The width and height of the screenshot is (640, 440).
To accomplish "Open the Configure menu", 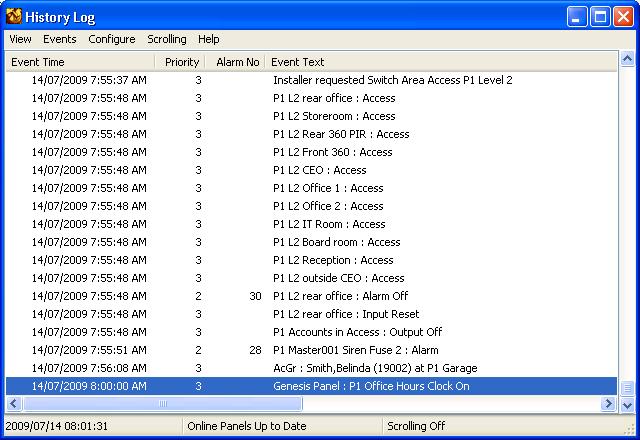I will coord(111,39).
